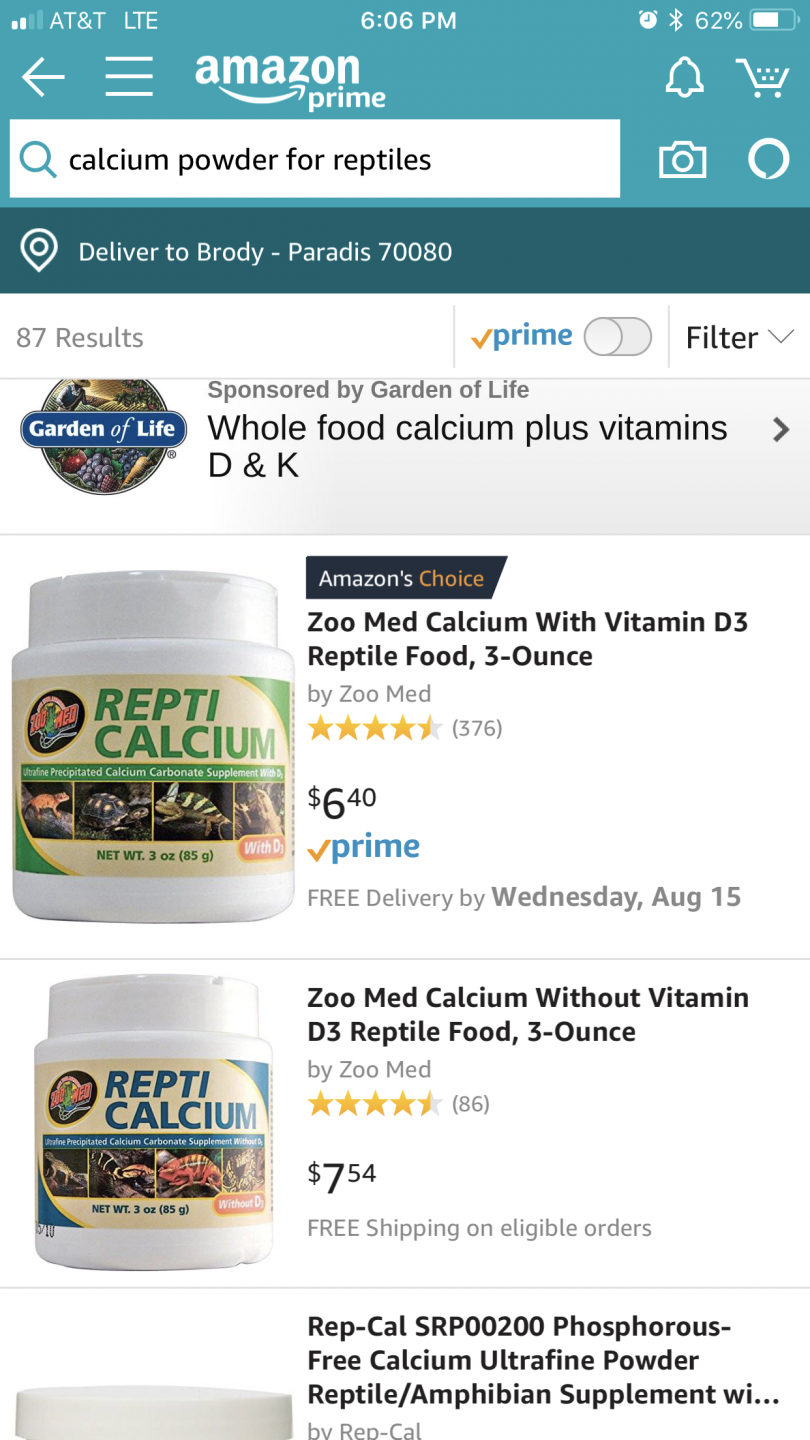Open Rep-Cal Phosphorous-Free Calcium listing
Viewport: 810px width, 1440px height.
pos(540,1360)
